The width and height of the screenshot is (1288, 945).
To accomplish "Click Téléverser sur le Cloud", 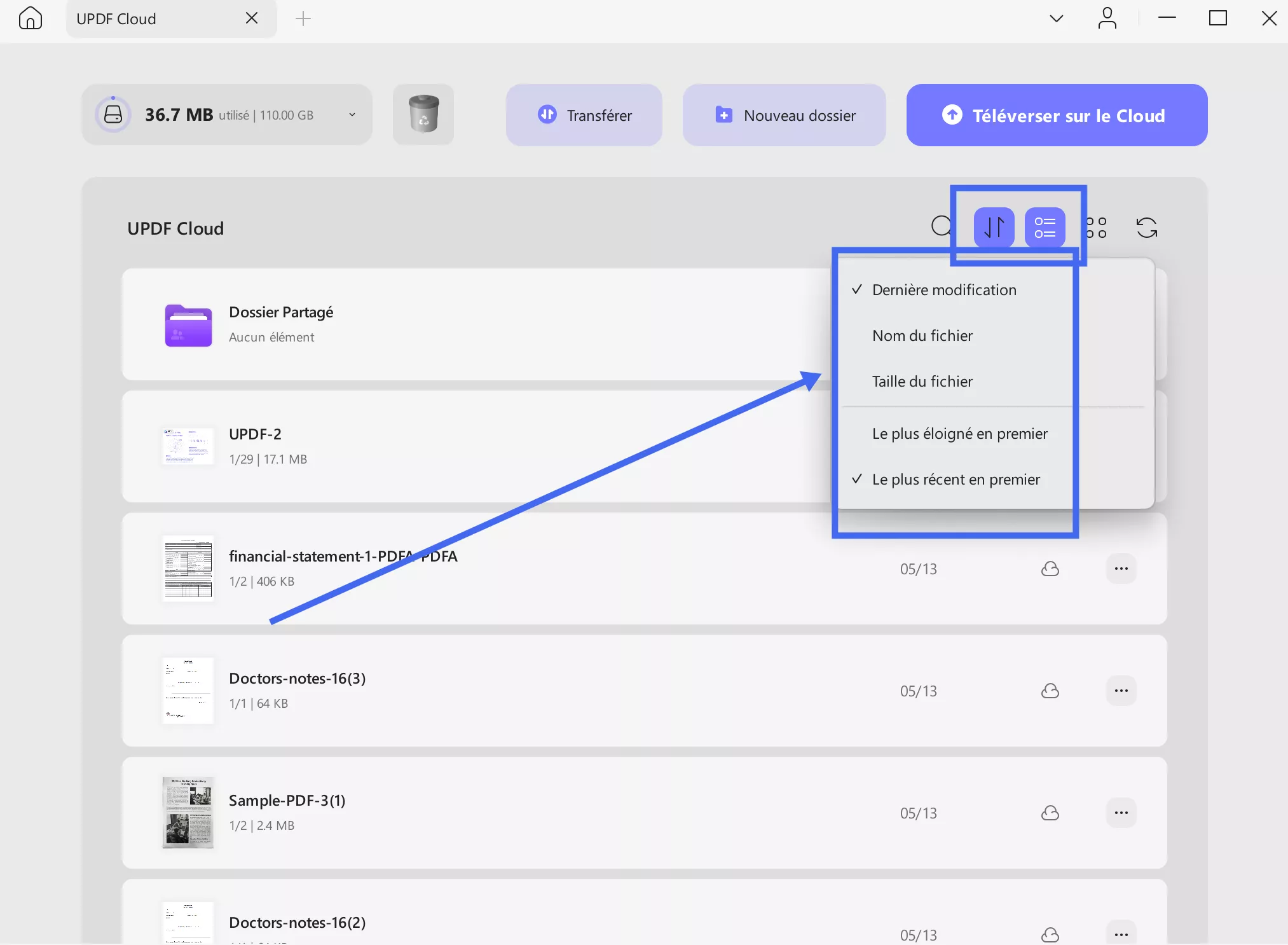I will click(1057, 115).
